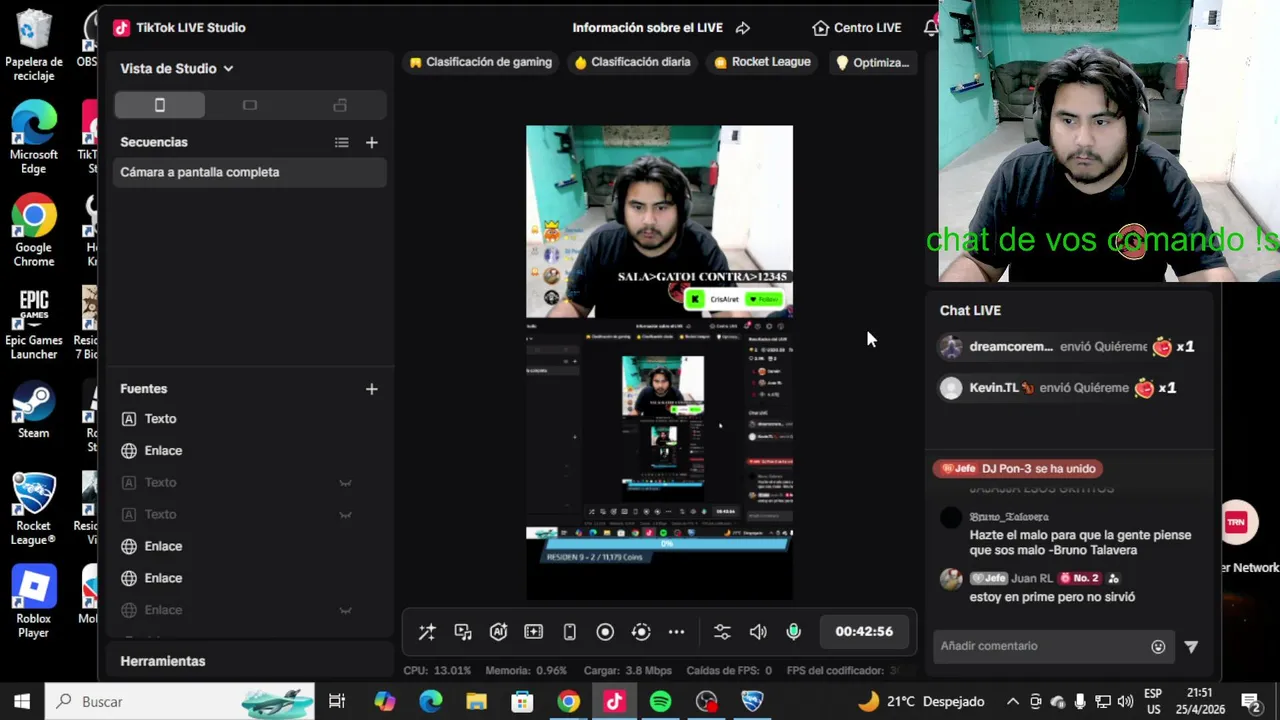This screenshot has width=1280, height=720.
Task: Click Información sobre el LIVE
Action: [647, 28]
